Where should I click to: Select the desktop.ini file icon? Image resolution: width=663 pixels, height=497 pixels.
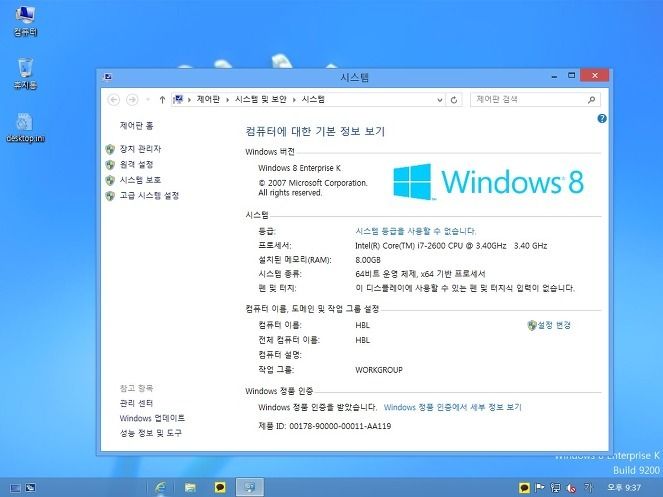click(25, 127)
